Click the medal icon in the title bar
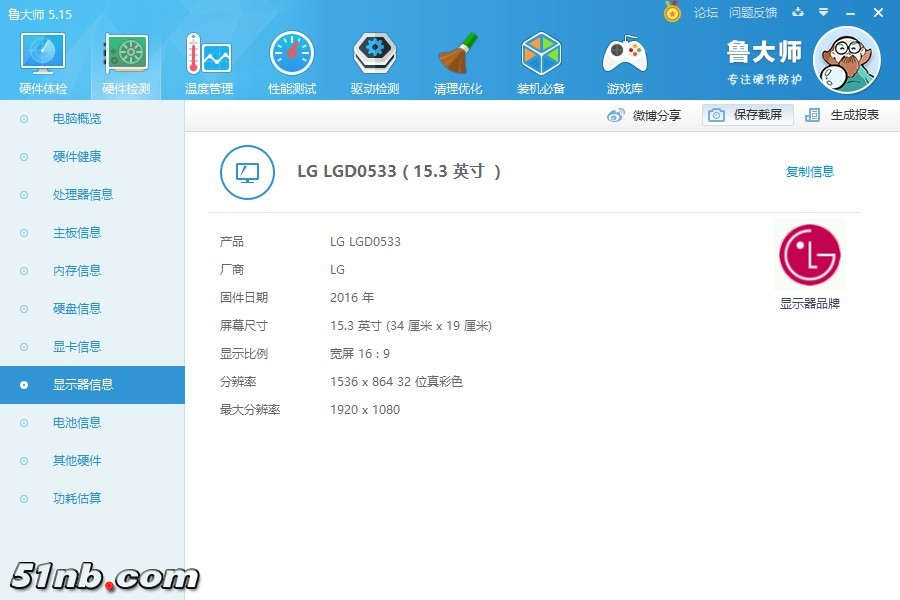 point(673,13)
